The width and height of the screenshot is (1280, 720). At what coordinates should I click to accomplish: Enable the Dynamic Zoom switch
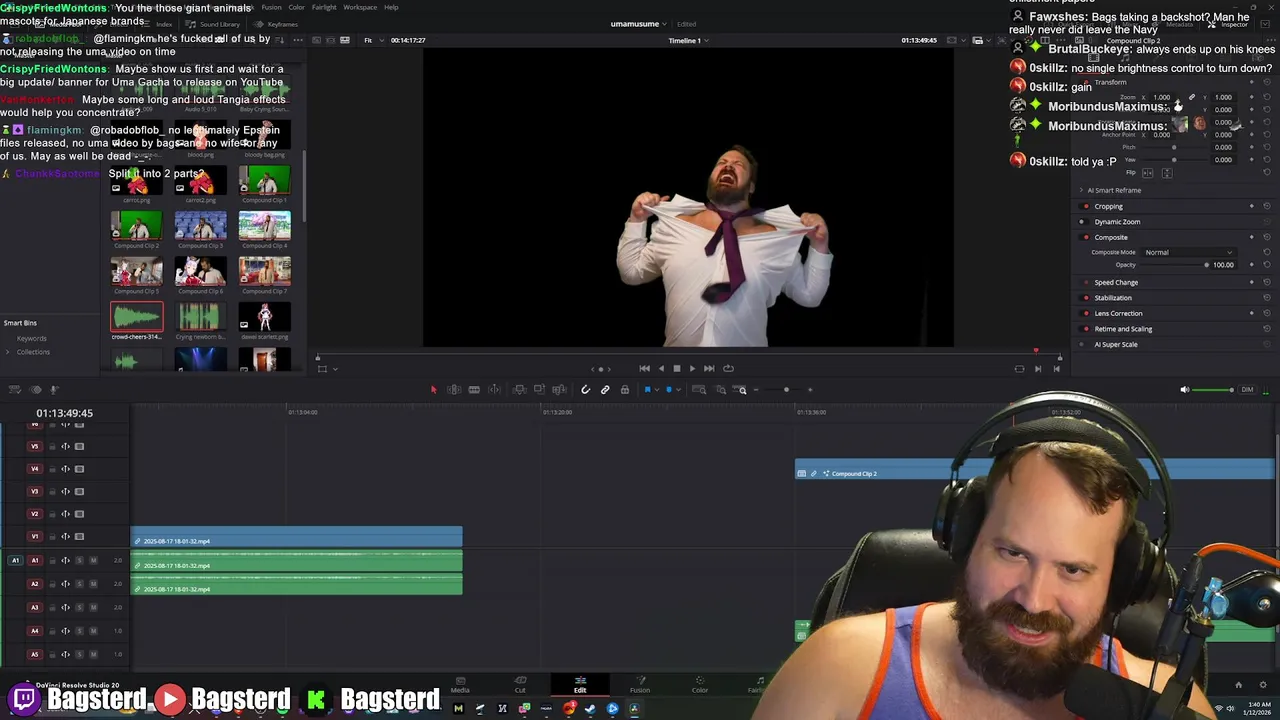pyautogui.click(x=1085, y=222)
